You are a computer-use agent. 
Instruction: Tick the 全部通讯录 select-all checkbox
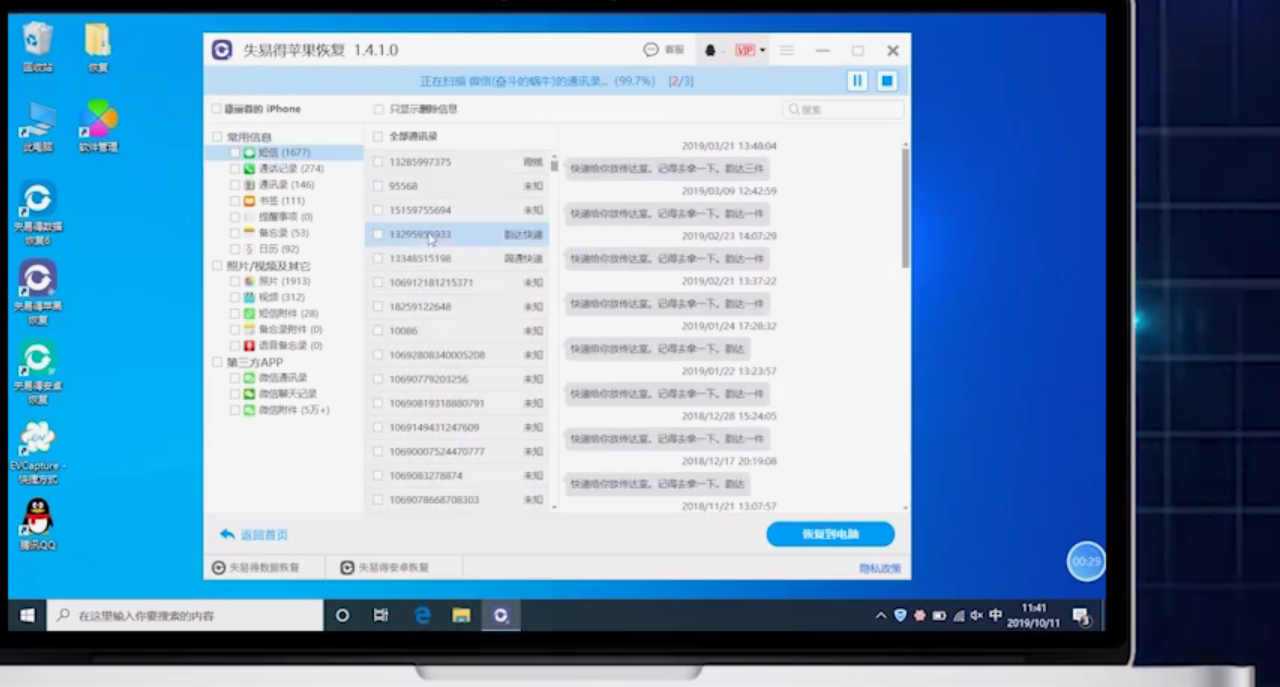coord(377,136)
